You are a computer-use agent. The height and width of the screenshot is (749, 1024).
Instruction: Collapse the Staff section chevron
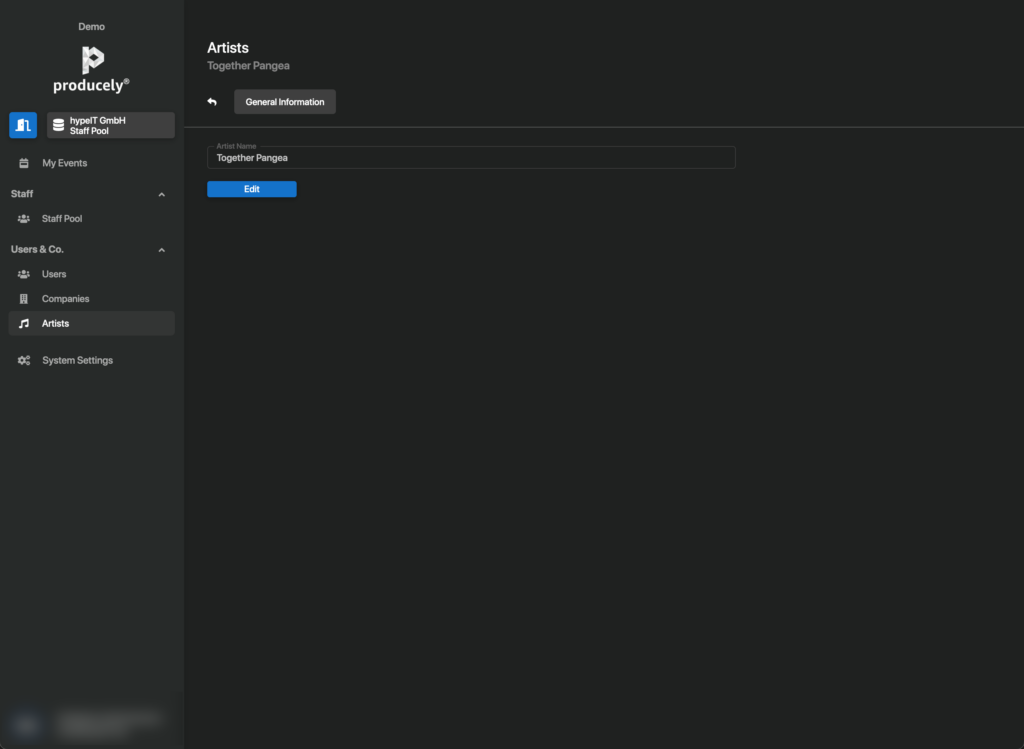(162, 194)
